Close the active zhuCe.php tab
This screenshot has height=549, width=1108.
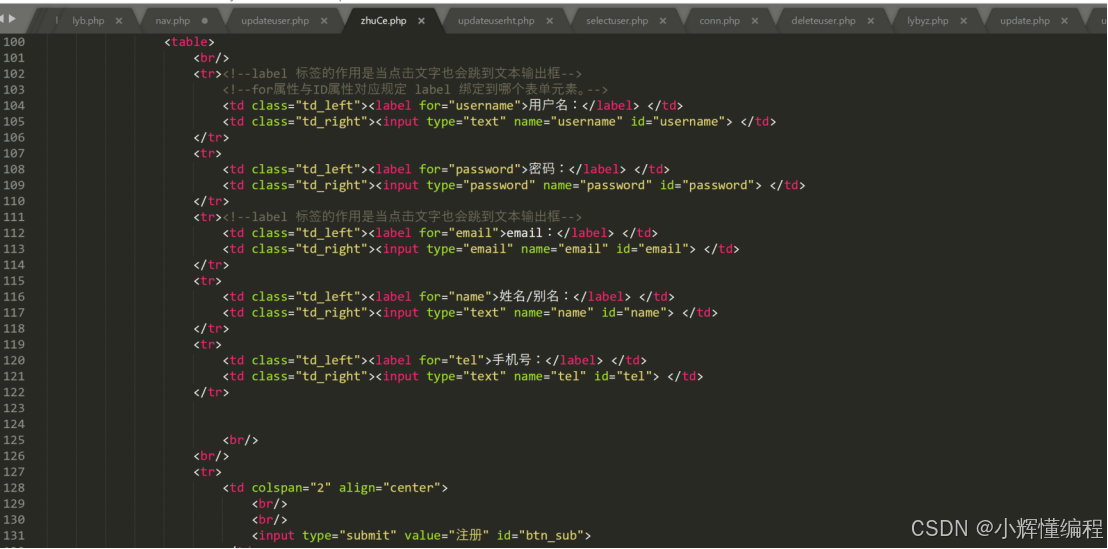click(422, 20)
